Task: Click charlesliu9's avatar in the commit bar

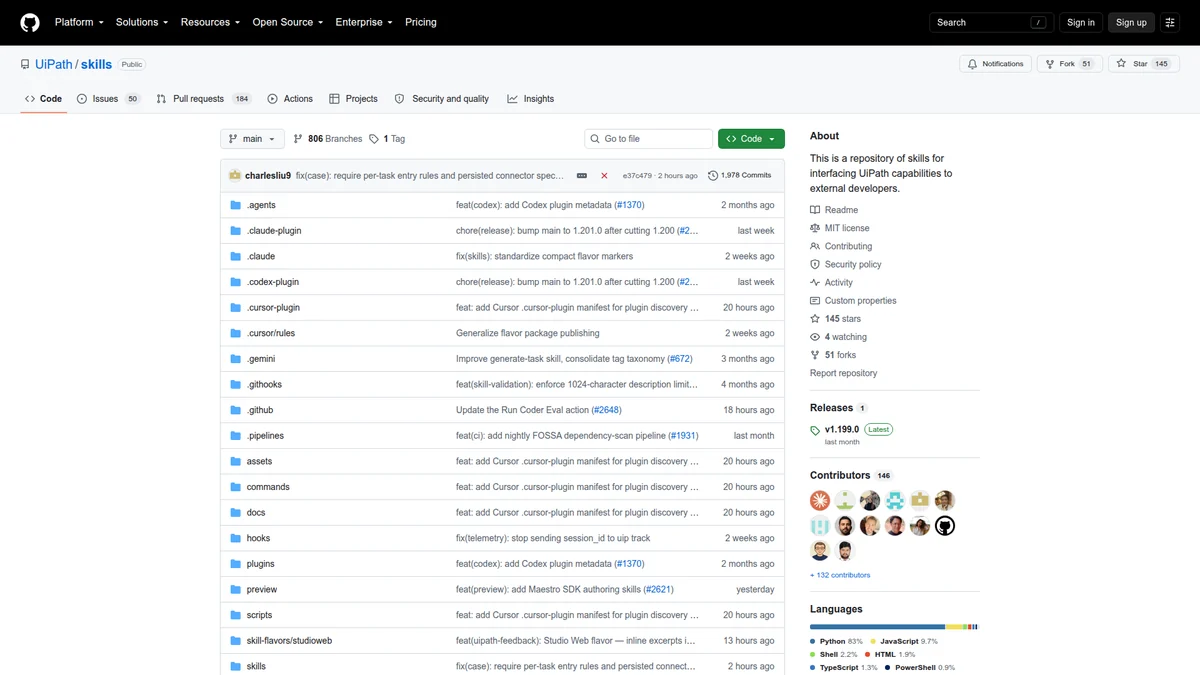Action: [x=235, y=175]
